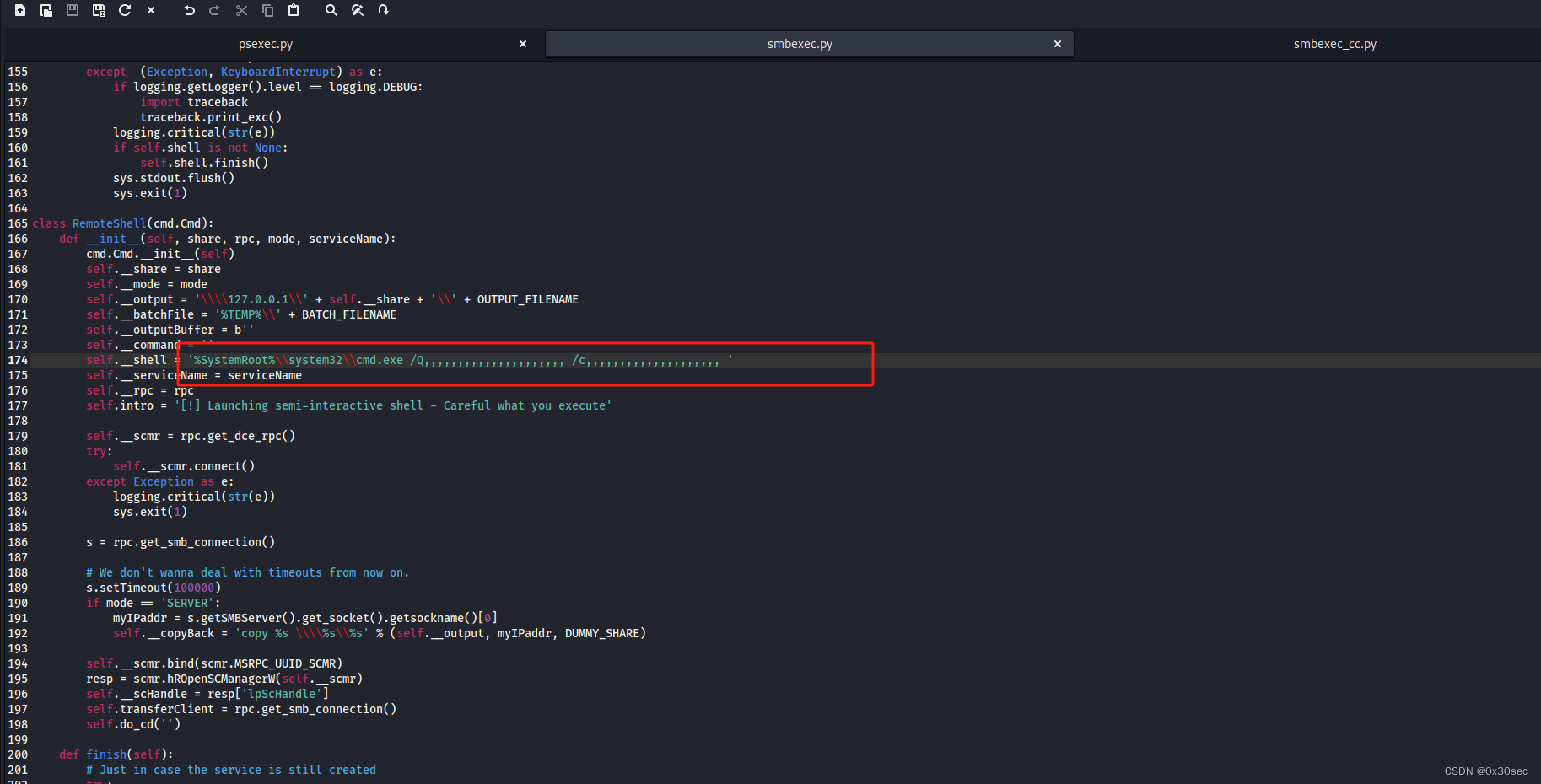Click the 'self.__serviceName = serviceName' line

pos(194,375)
